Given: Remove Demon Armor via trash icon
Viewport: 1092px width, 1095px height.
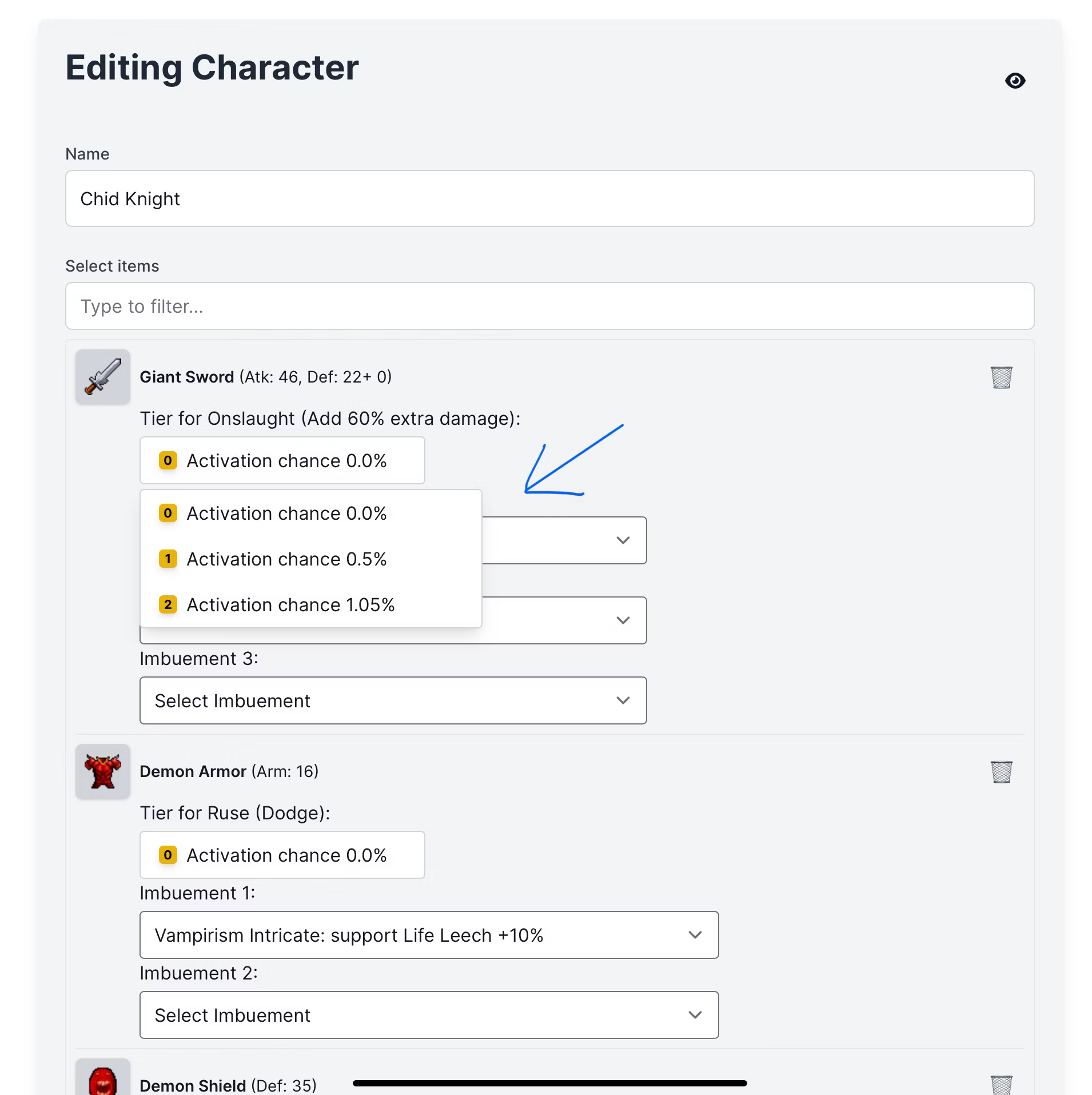Looking at the screenshot, I should pos(1001,772).
